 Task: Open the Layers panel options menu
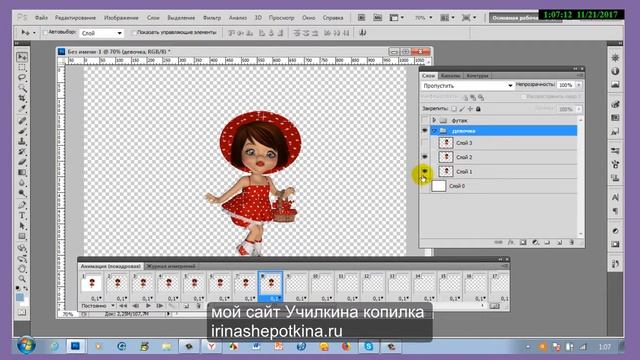(580, 76)
